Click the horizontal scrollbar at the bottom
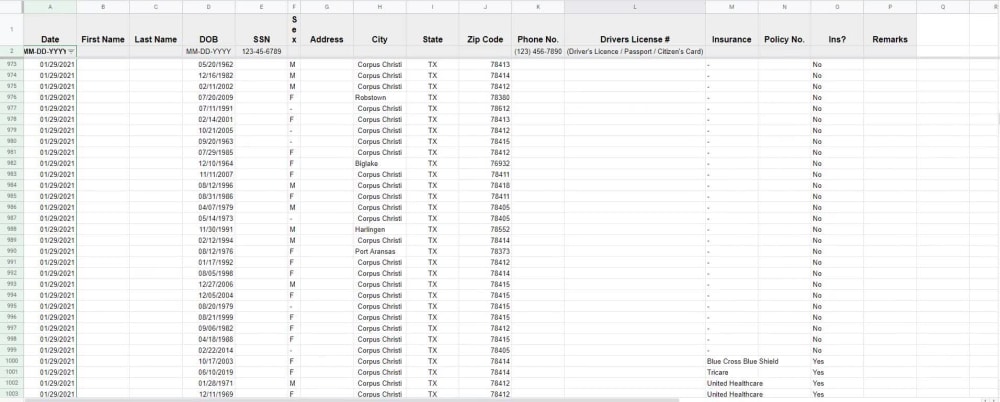The width and height of the screenshot is (1000, 402). coord(351,399)
